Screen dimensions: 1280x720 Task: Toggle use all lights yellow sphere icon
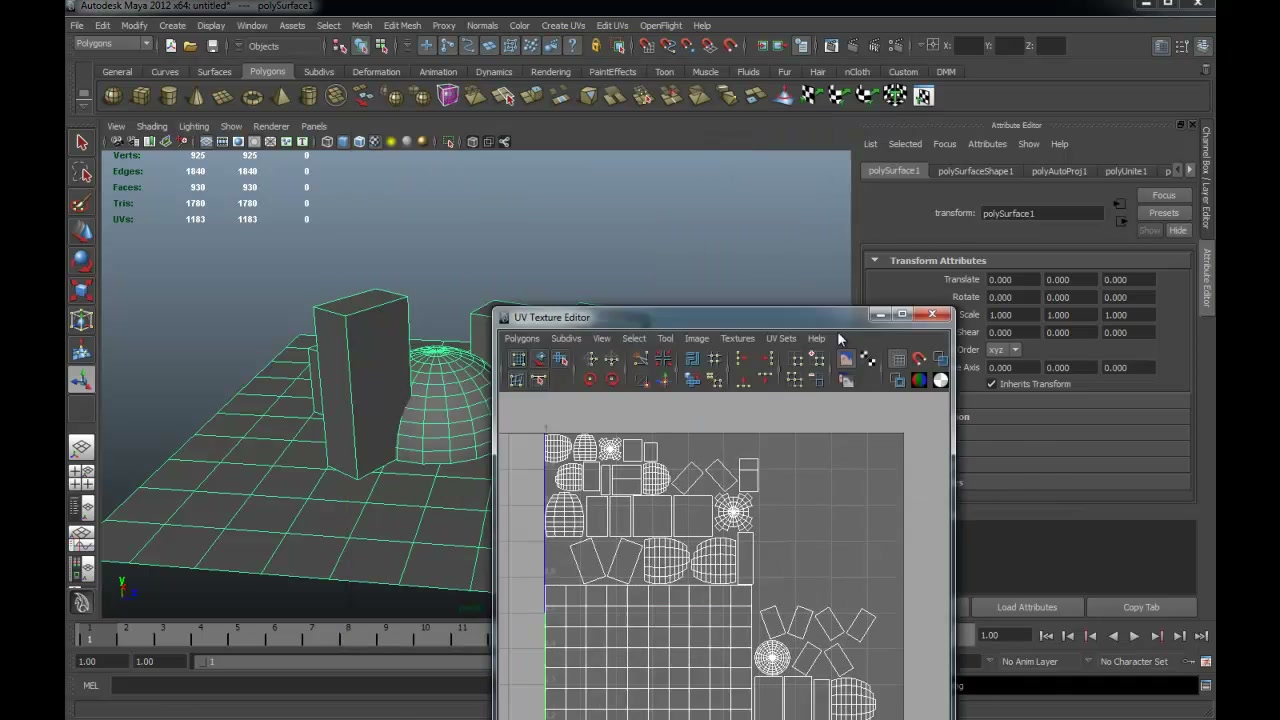pyautogui.click(x=391, y=142)
